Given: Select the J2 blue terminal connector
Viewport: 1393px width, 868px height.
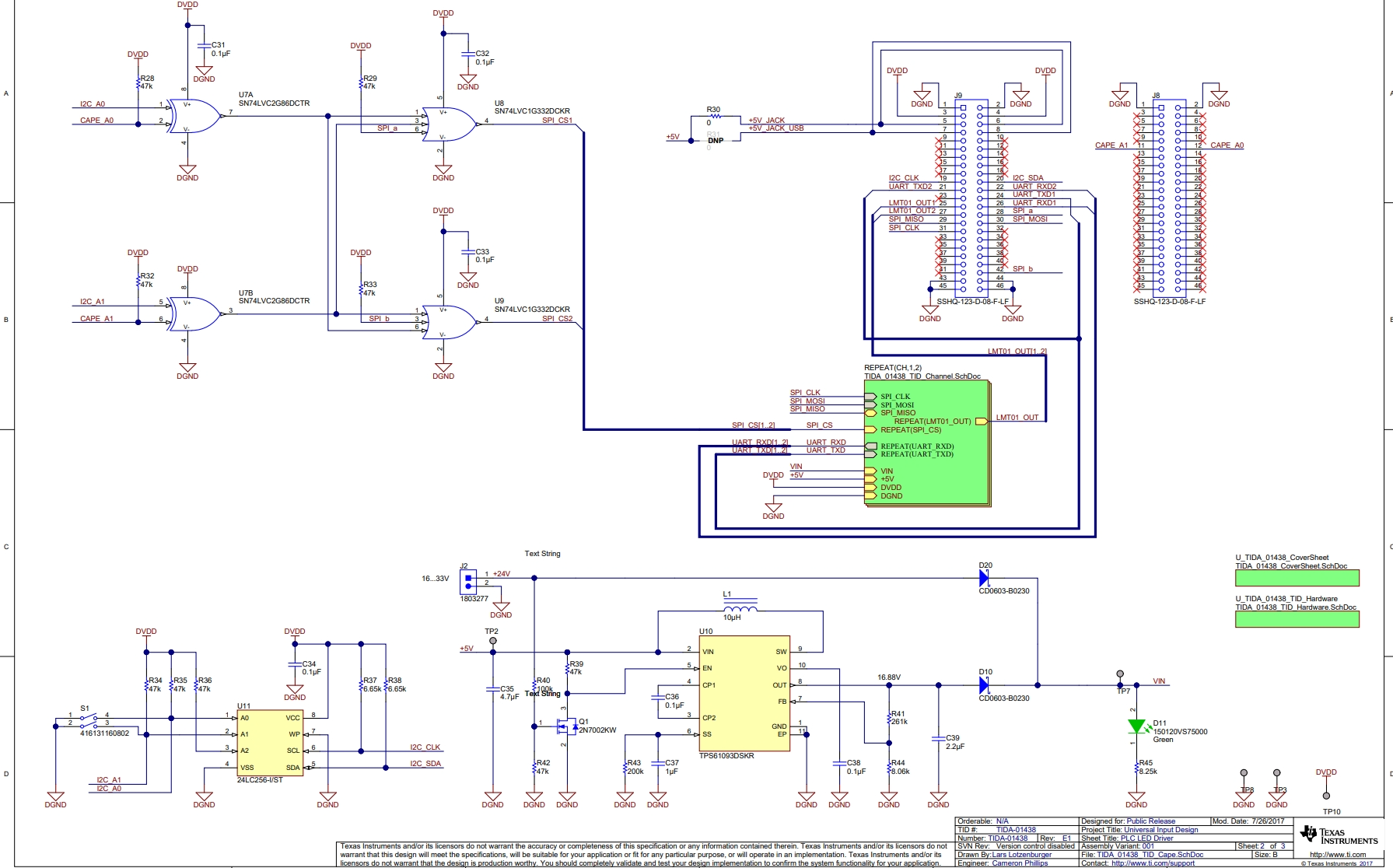Looking at the screenshot, I should [468, 579].
